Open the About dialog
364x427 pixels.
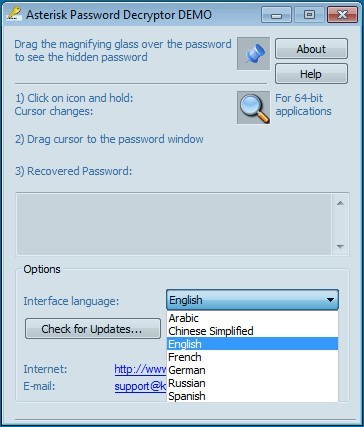(x=311, y=49)
